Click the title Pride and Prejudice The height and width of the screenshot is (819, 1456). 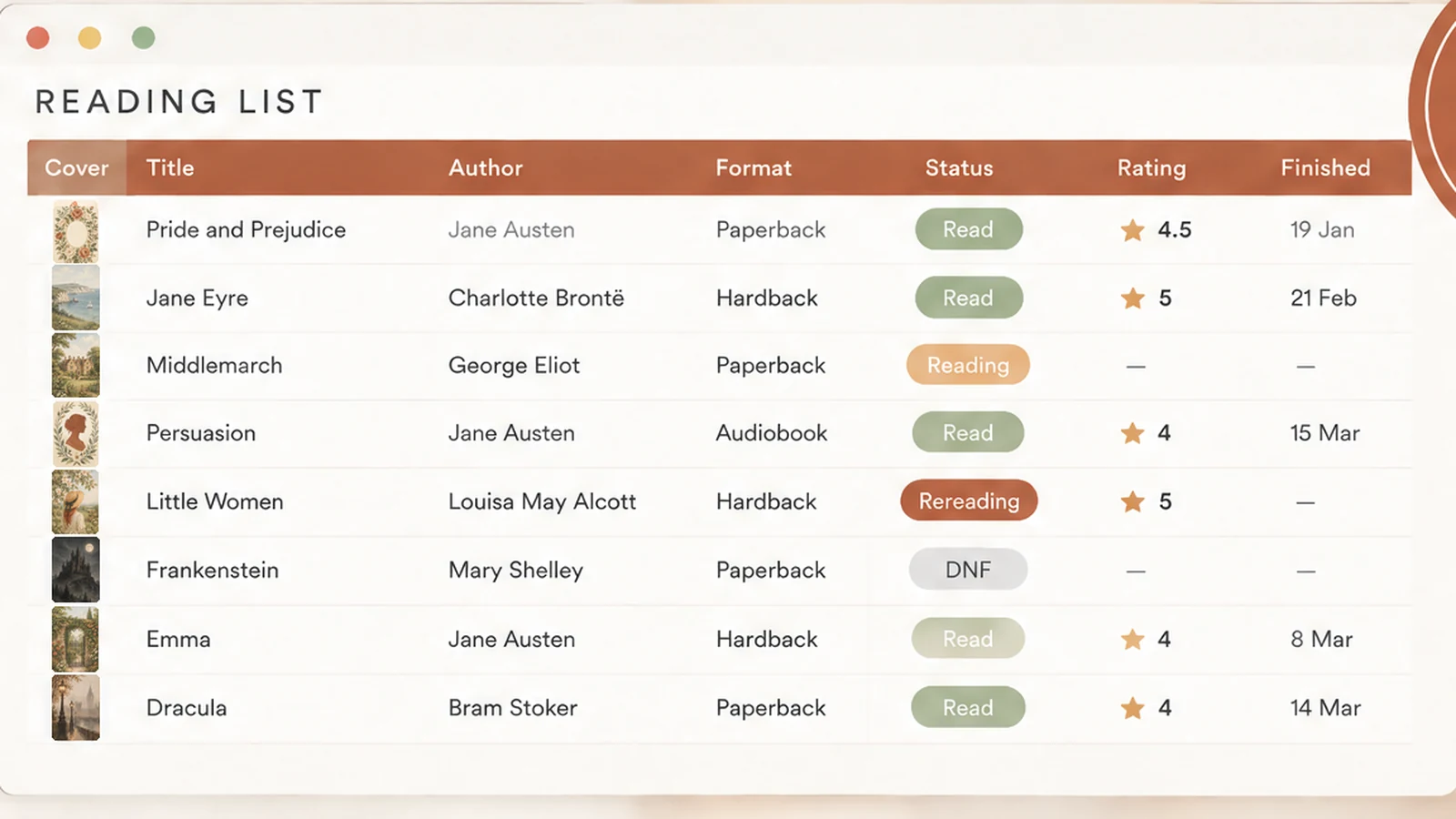point(246,230)
